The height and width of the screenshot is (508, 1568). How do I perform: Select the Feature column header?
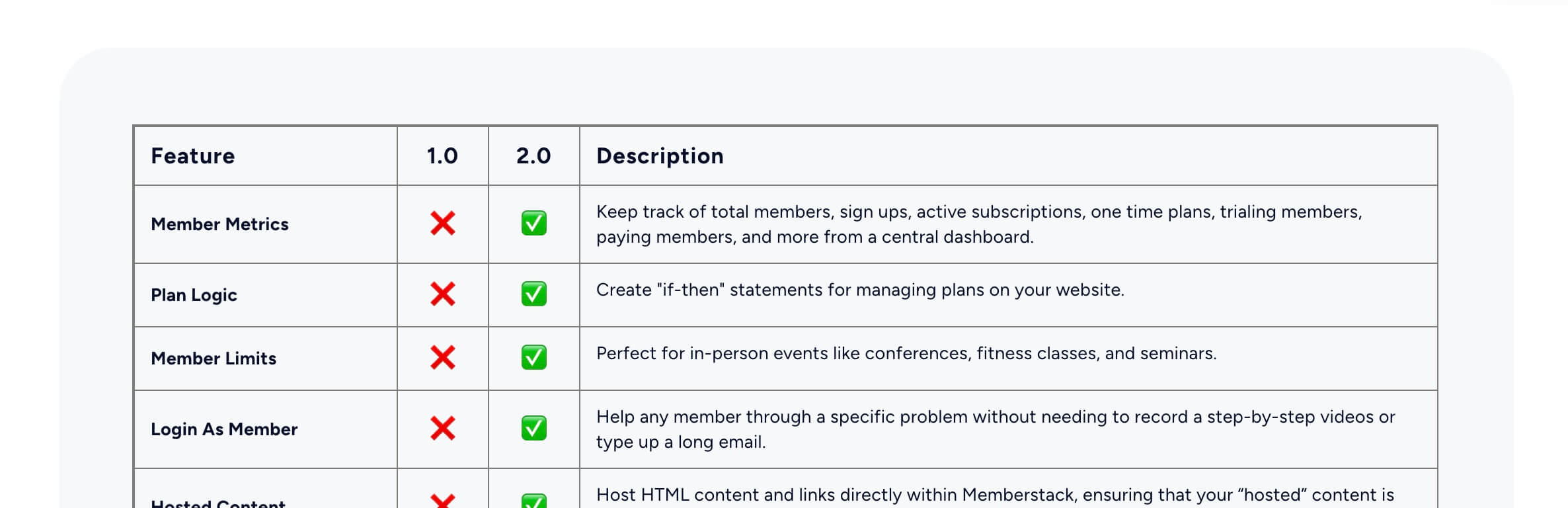pyautogui.click(x=192, y=156)
